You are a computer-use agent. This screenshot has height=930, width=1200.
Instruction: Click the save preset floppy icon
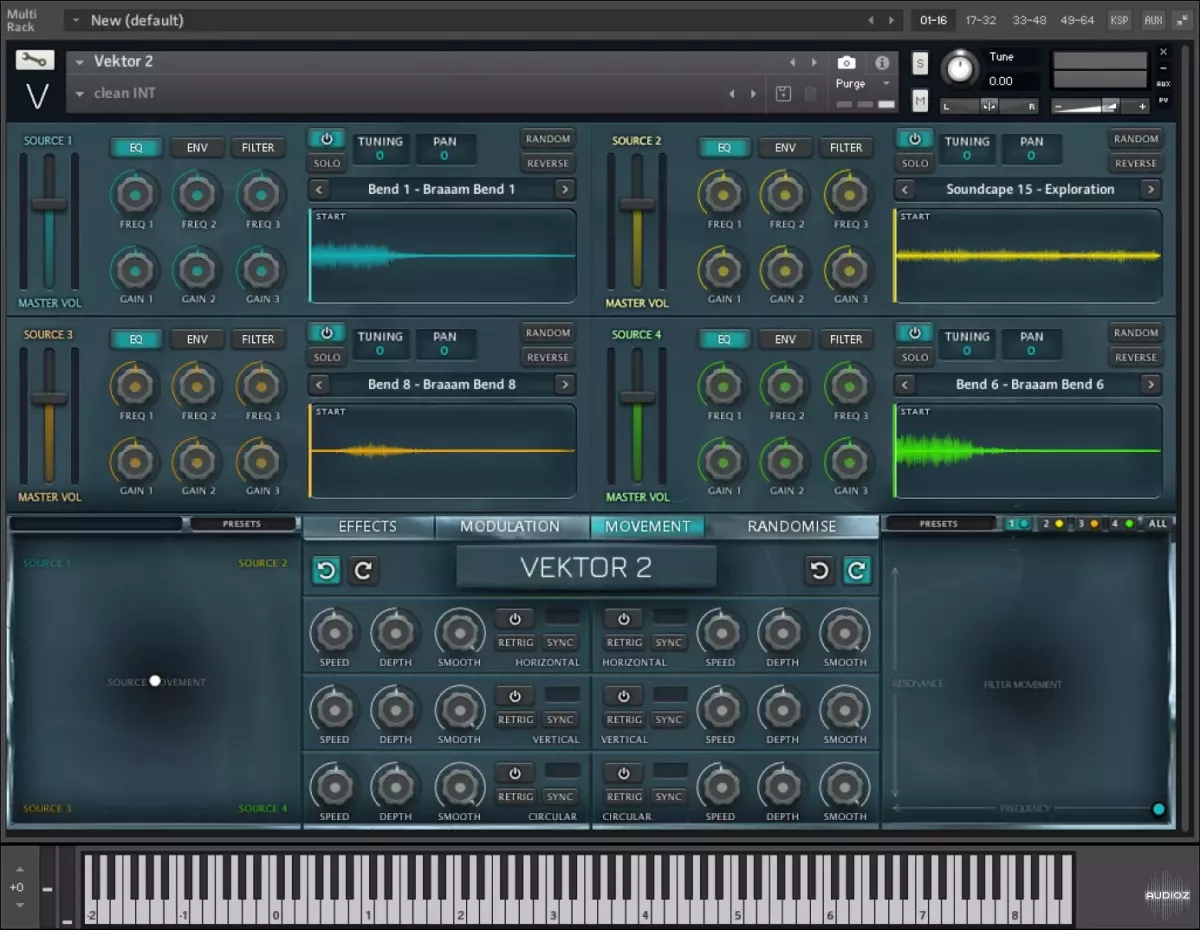pos(783,93)
